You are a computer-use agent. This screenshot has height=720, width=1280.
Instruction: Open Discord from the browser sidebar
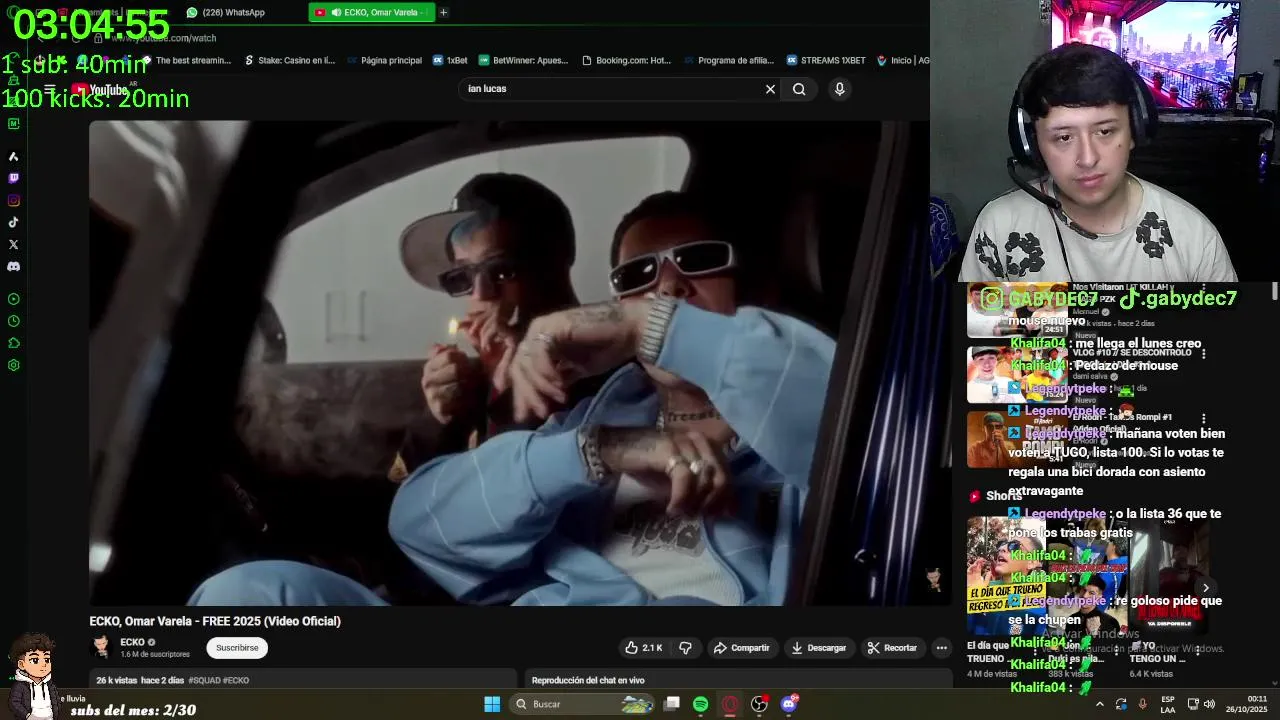(13, 267)
